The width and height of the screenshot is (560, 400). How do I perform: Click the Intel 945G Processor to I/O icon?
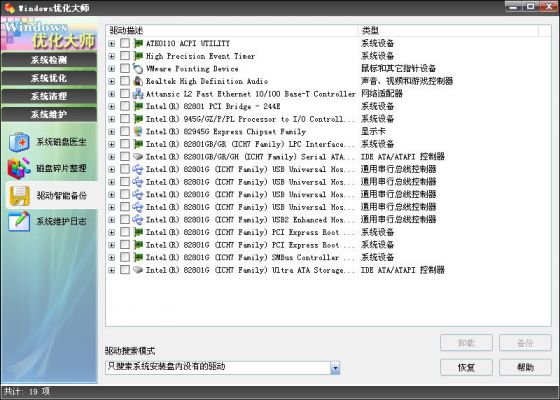[138, 119]
